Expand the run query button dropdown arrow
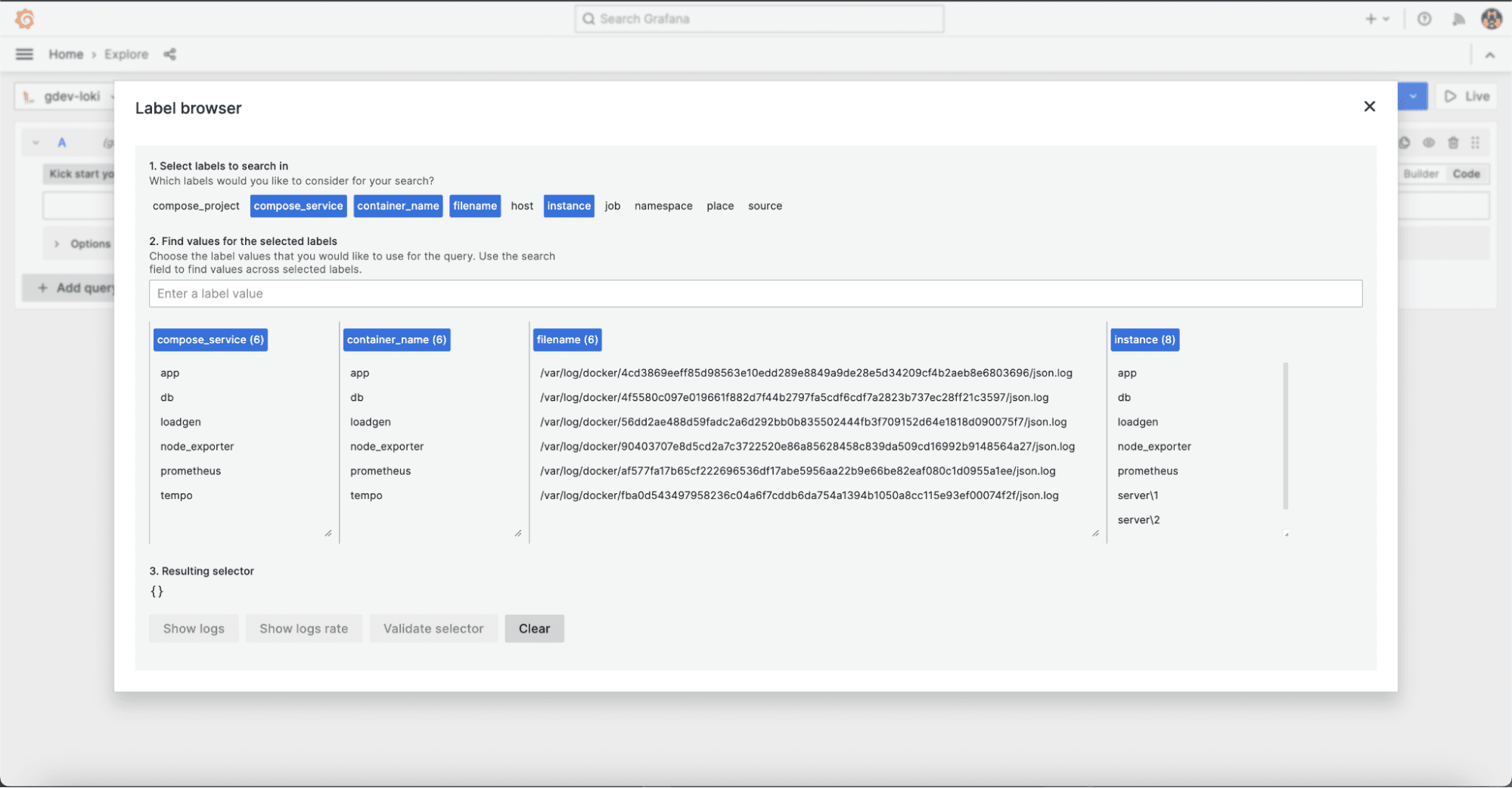The width and height of the screenshot is (1512, 788). click(1413, 96)
